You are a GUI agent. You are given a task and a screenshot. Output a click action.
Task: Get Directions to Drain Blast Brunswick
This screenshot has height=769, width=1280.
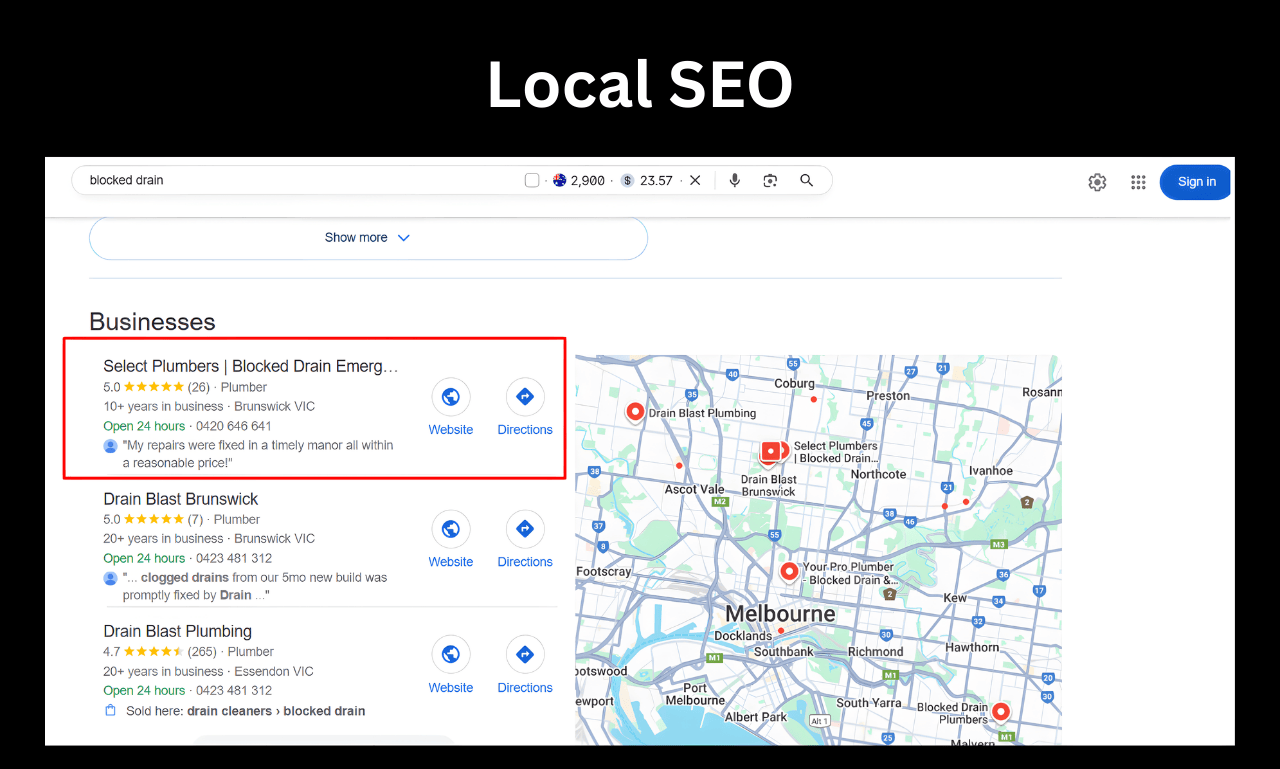click(x=524, y=528)
